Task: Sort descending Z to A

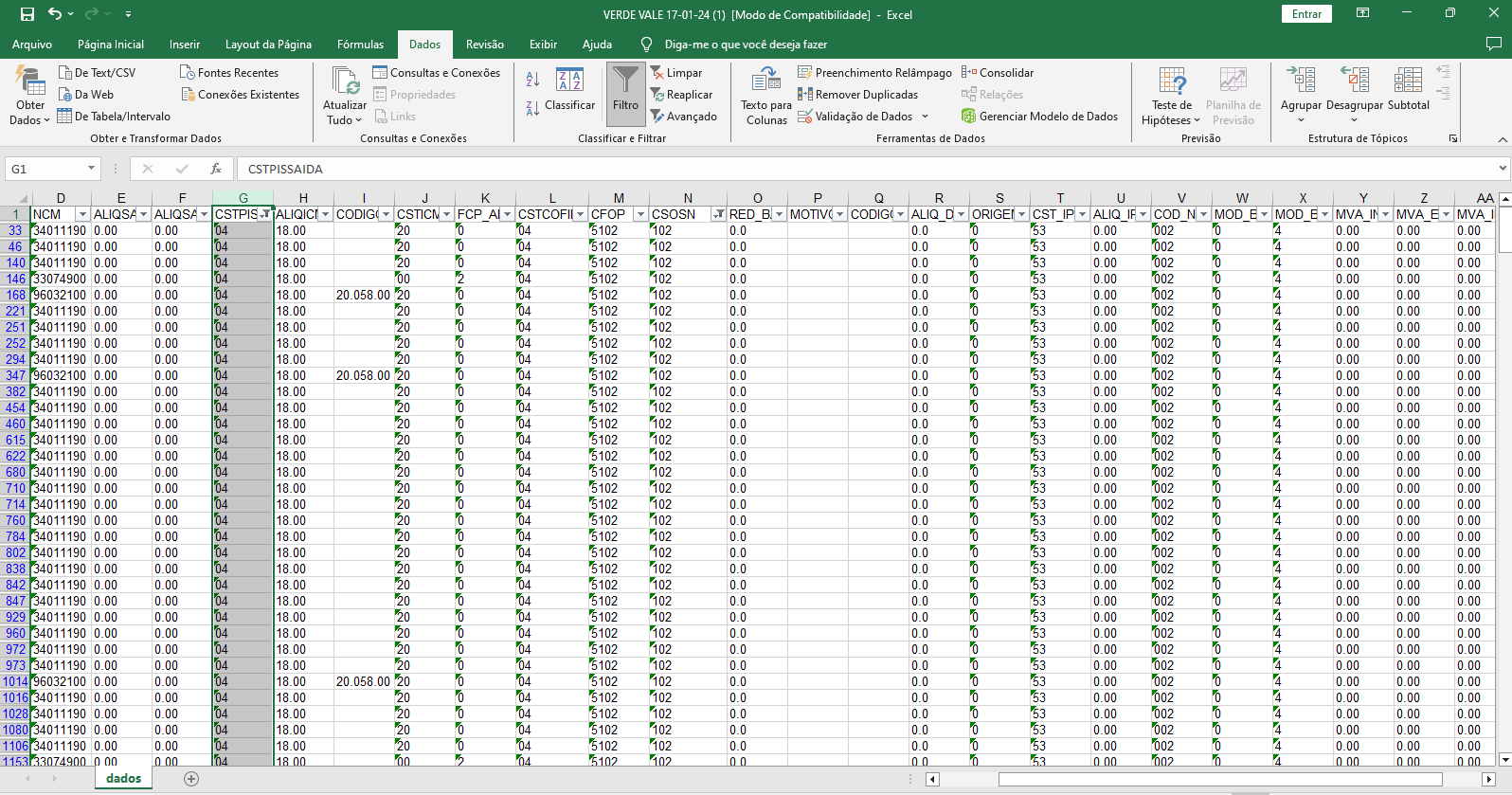Action: [532, 109]
